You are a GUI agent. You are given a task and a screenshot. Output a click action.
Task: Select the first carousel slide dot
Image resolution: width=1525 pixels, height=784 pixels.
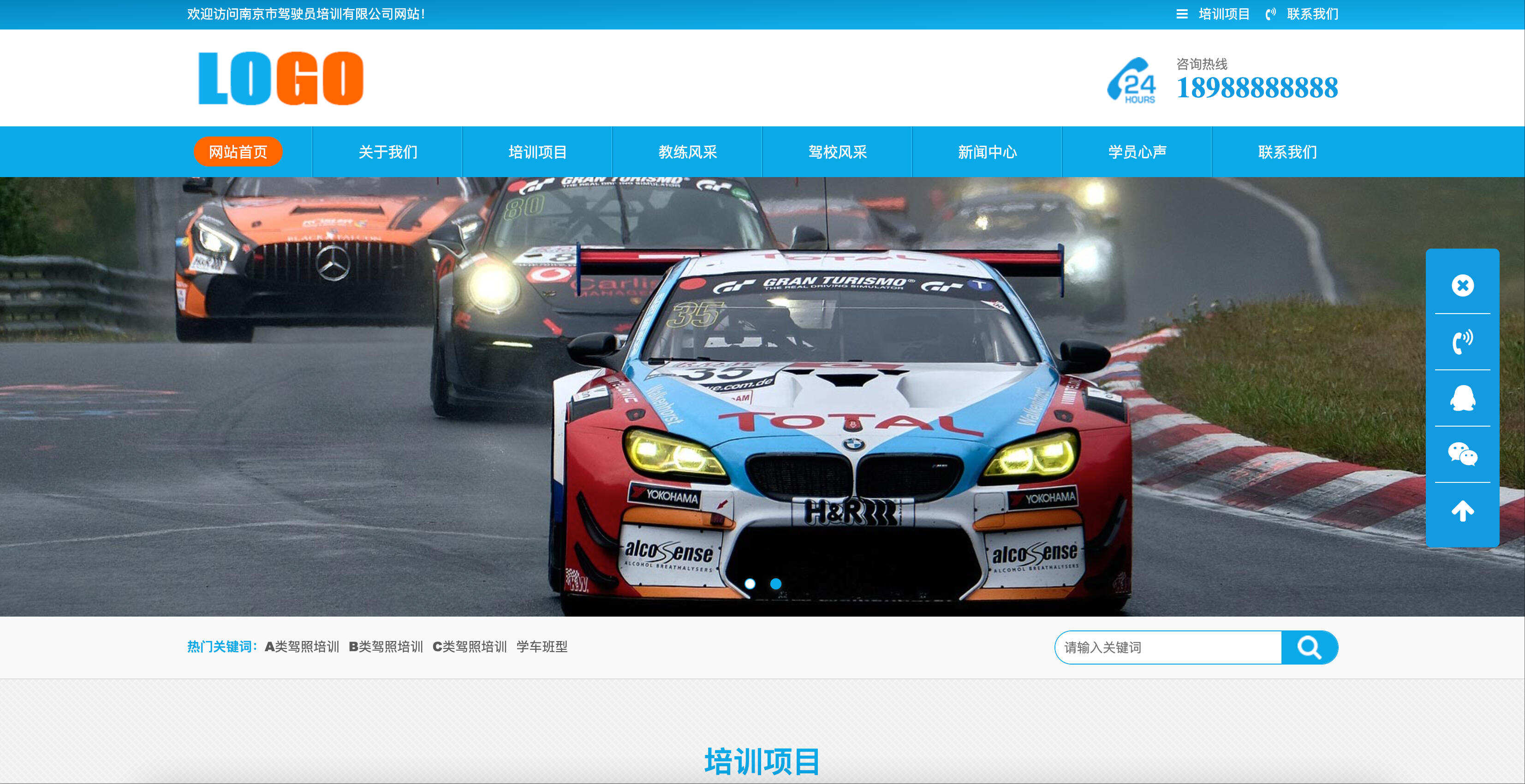[750, 584]
